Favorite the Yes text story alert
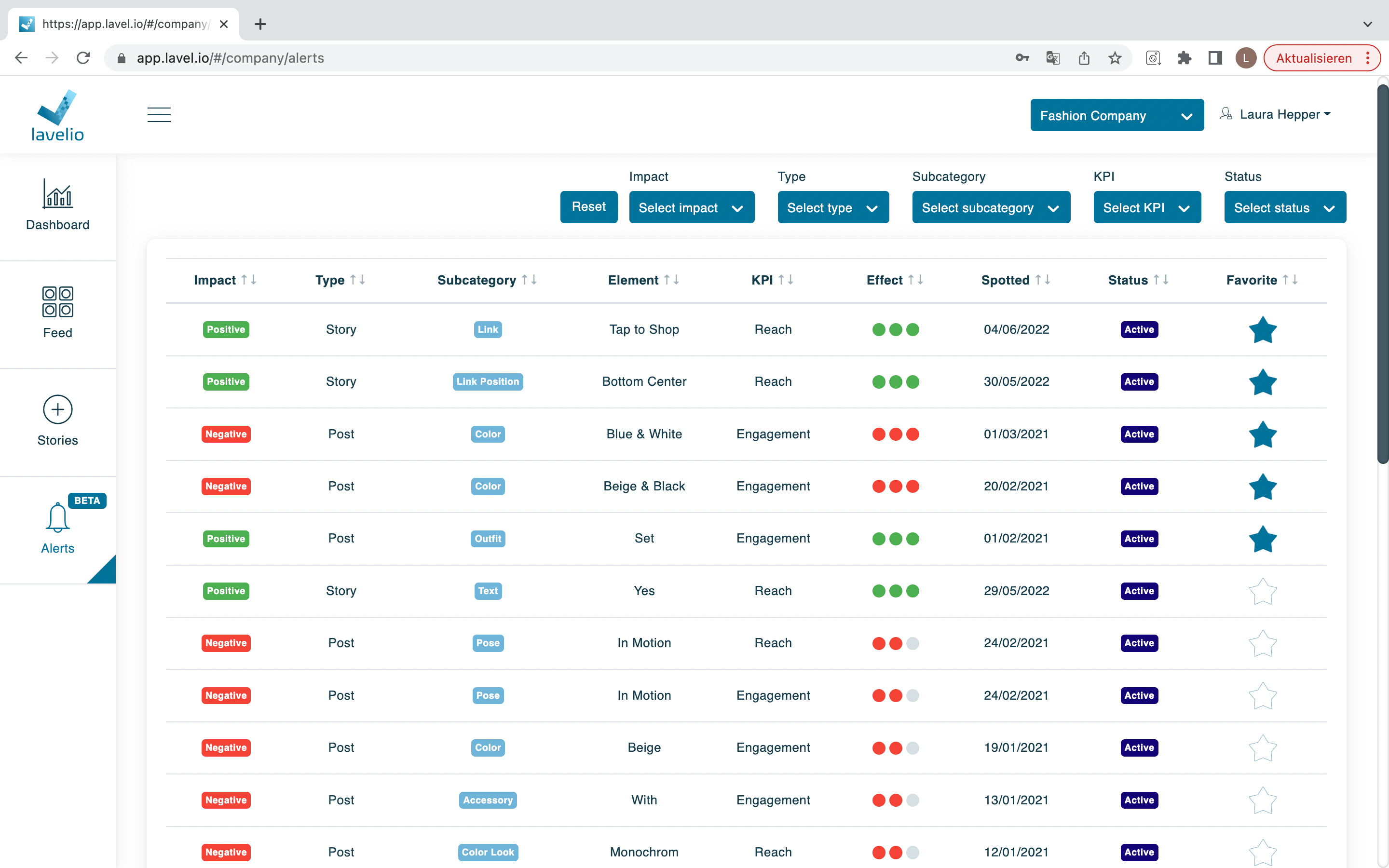 [1263, 591]
